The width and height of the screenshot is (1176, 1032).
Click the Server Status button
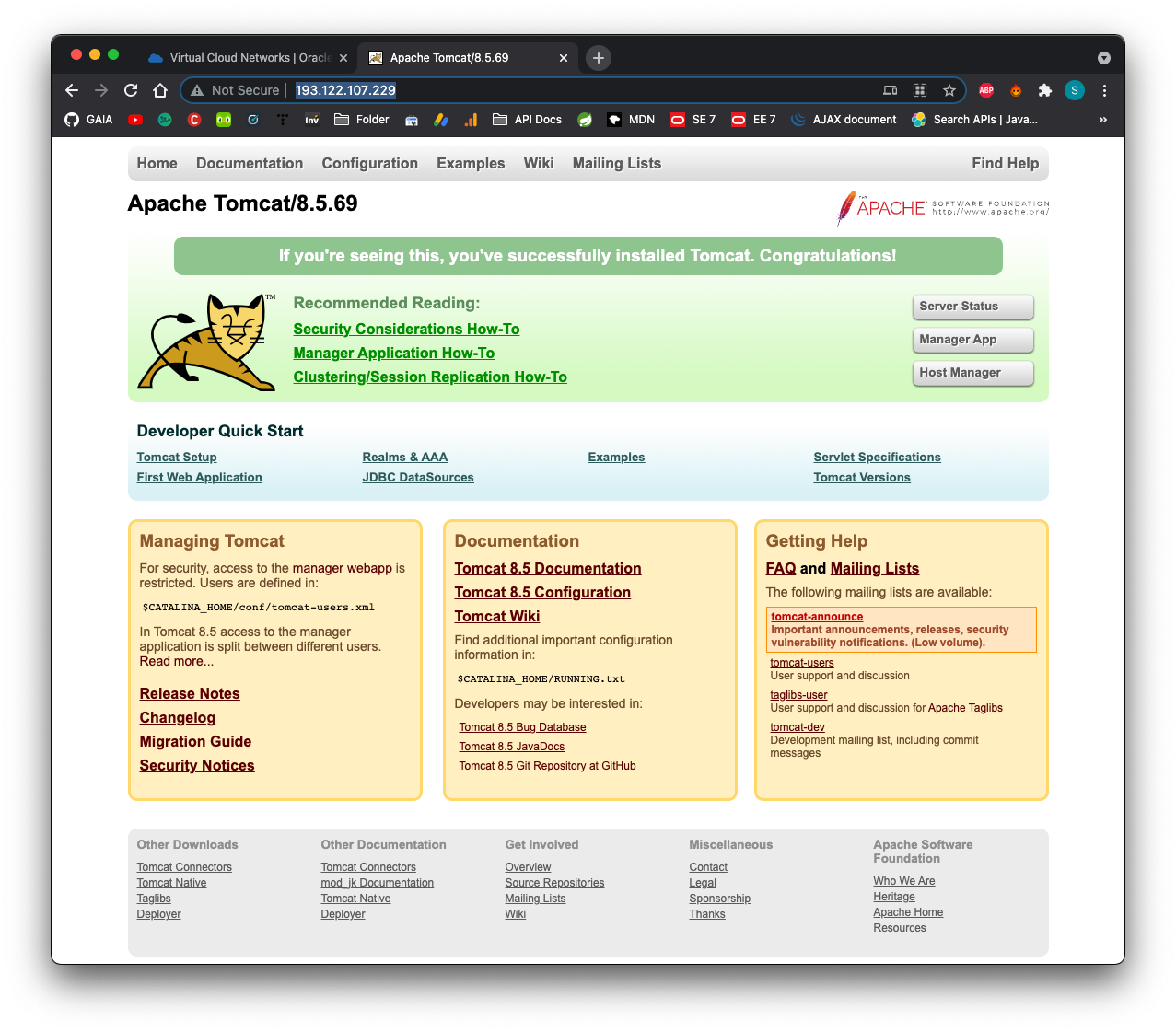point(973,307)
